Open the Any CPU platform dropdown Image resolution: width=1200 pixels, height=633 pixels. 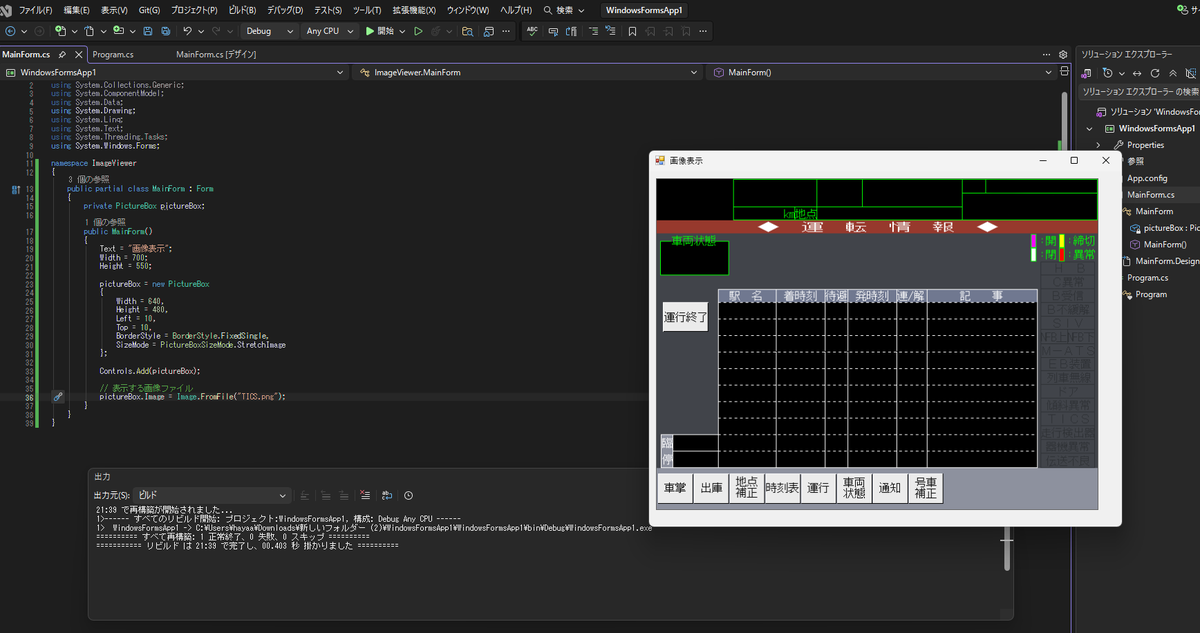tap(329, 31)
